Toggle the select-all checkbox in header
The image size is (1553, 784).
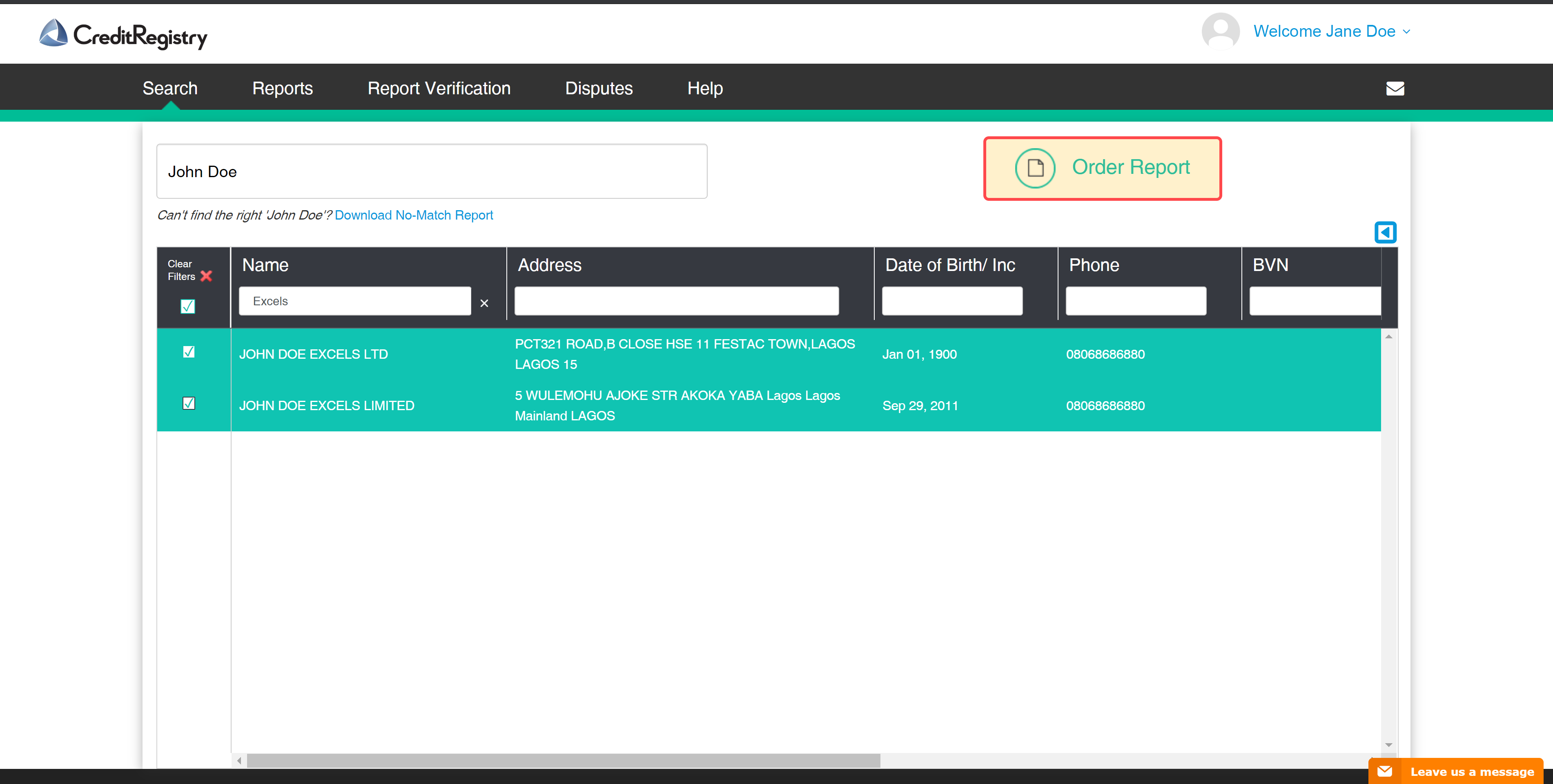pyautogui.click(x=187, y=306)
